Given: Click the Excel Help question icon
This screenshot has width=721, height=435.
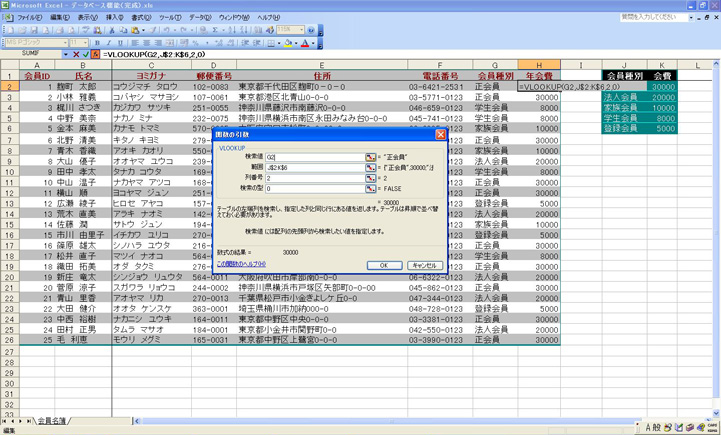Looking at the screenshot, I should (x=311, y=30).
